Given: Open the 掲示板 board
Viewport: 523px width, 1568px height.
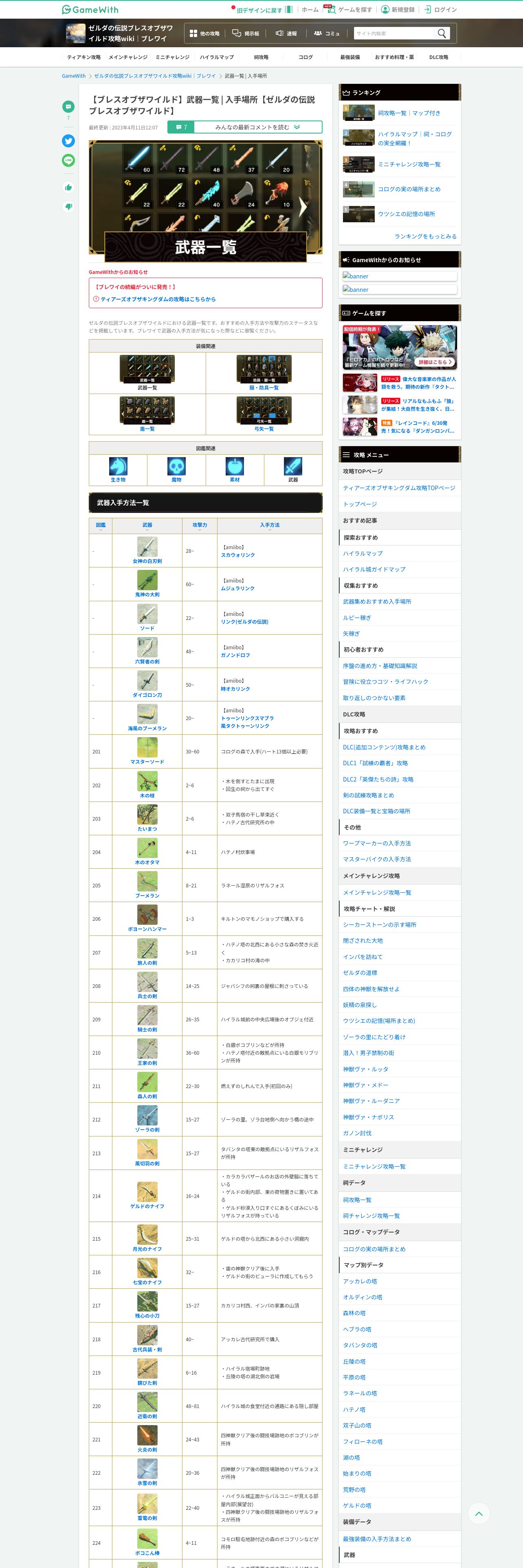Looking at the screenshot, I should coord(245,33).
